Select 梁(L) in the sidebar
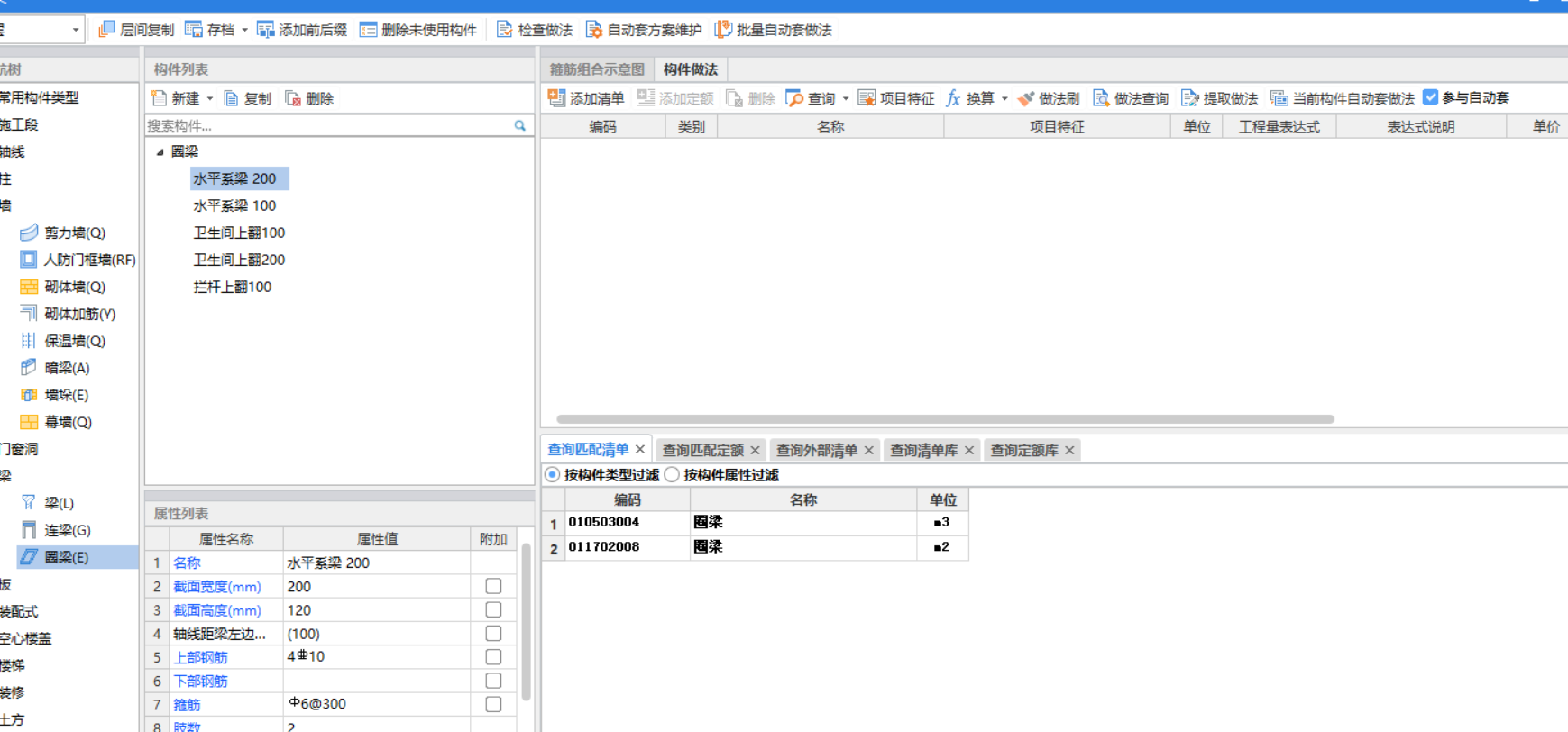This screenshot has height=732, width=1568. [x=59, y=503]
